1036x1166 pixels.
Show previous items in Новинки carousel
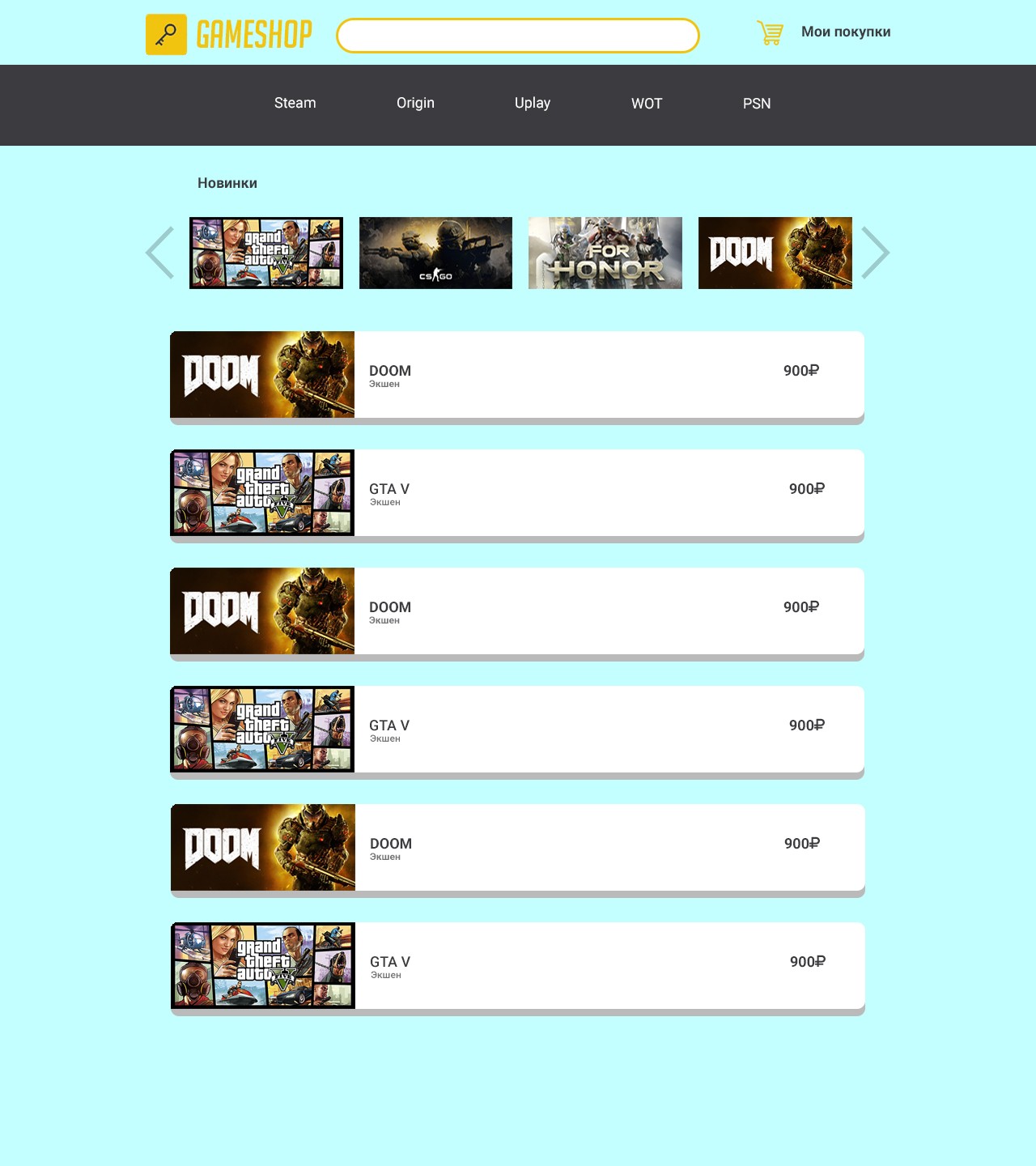tap(160, 253)
